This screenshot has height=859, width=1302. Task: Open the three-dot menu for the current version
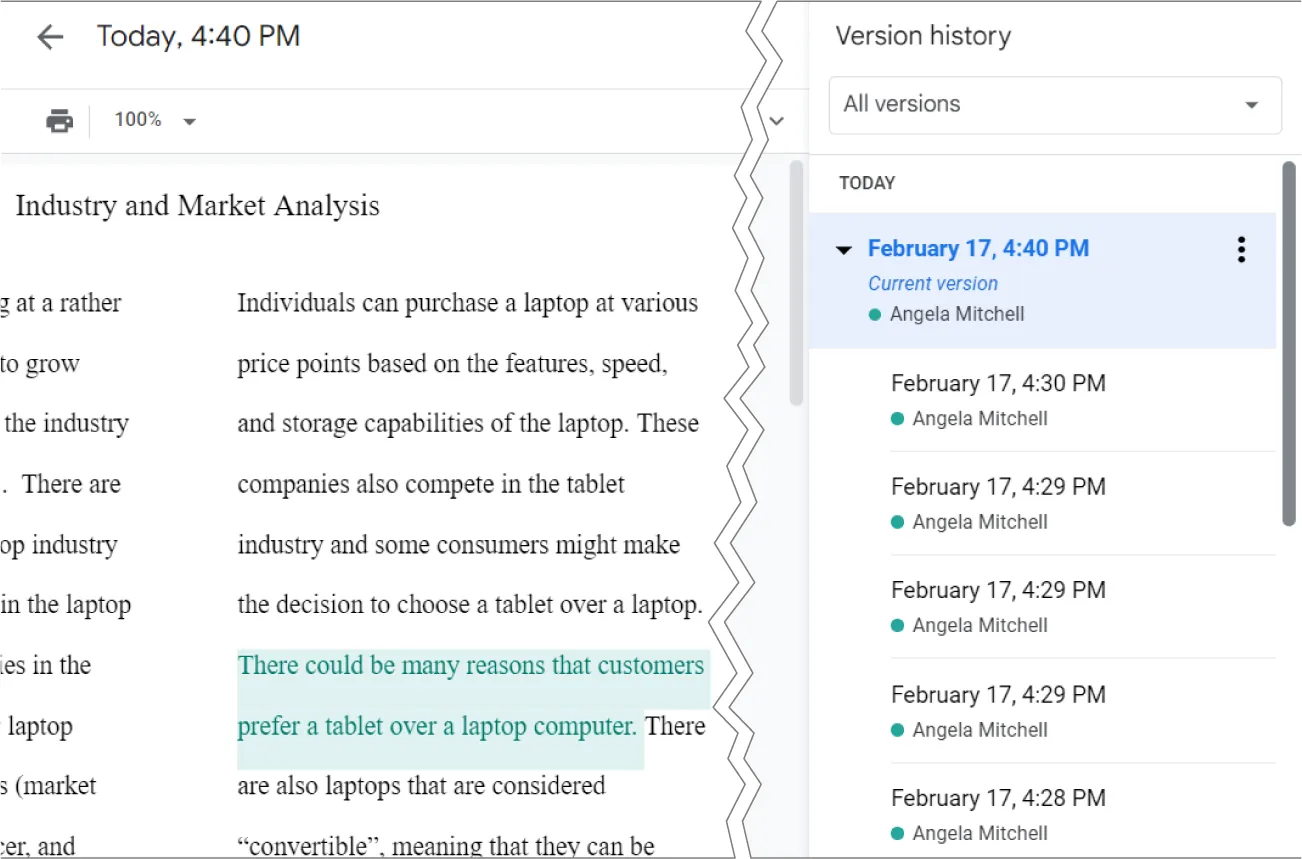click(1240, 249)
